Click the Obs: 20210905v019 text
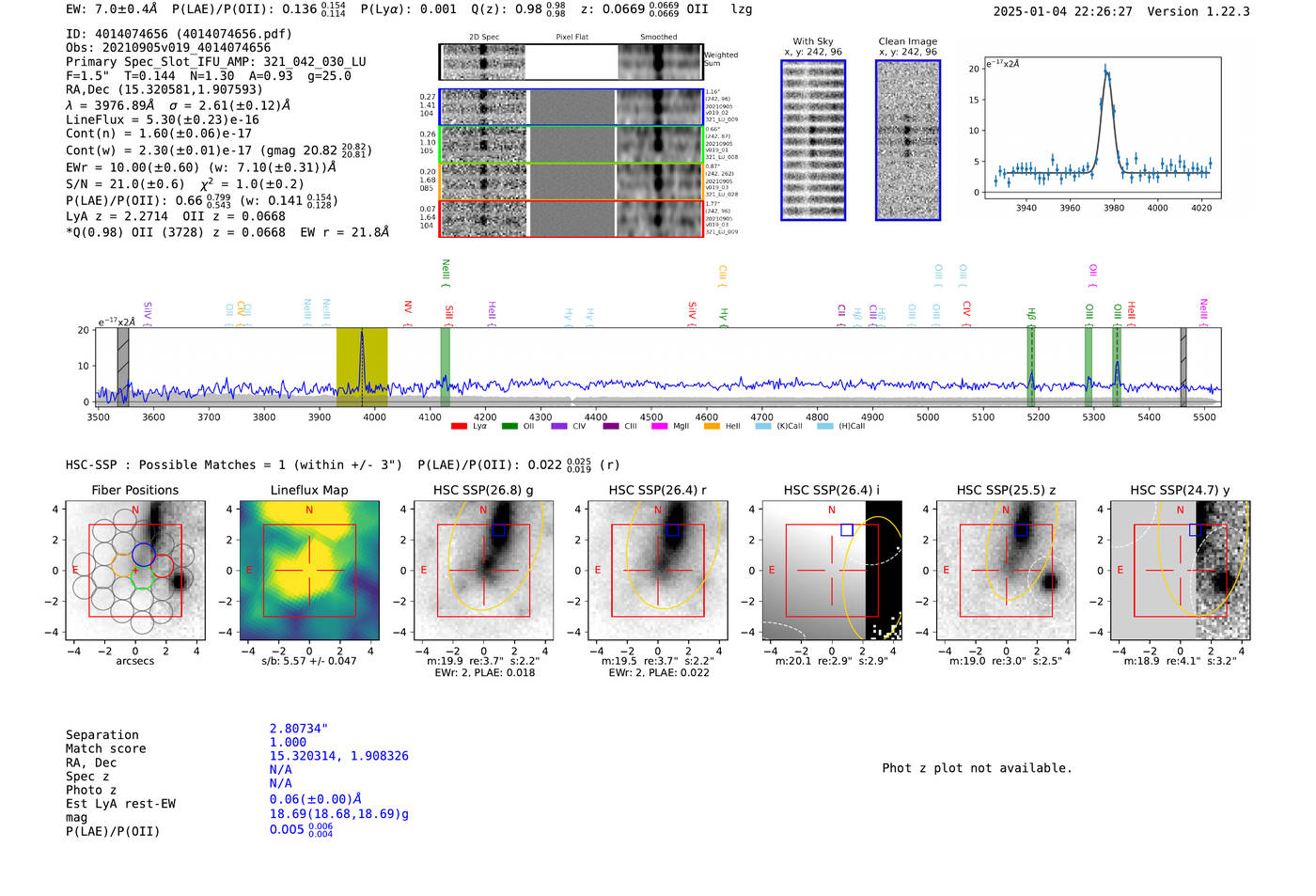1316x896 pixels. pyautogui.click(x=168, y=48)
